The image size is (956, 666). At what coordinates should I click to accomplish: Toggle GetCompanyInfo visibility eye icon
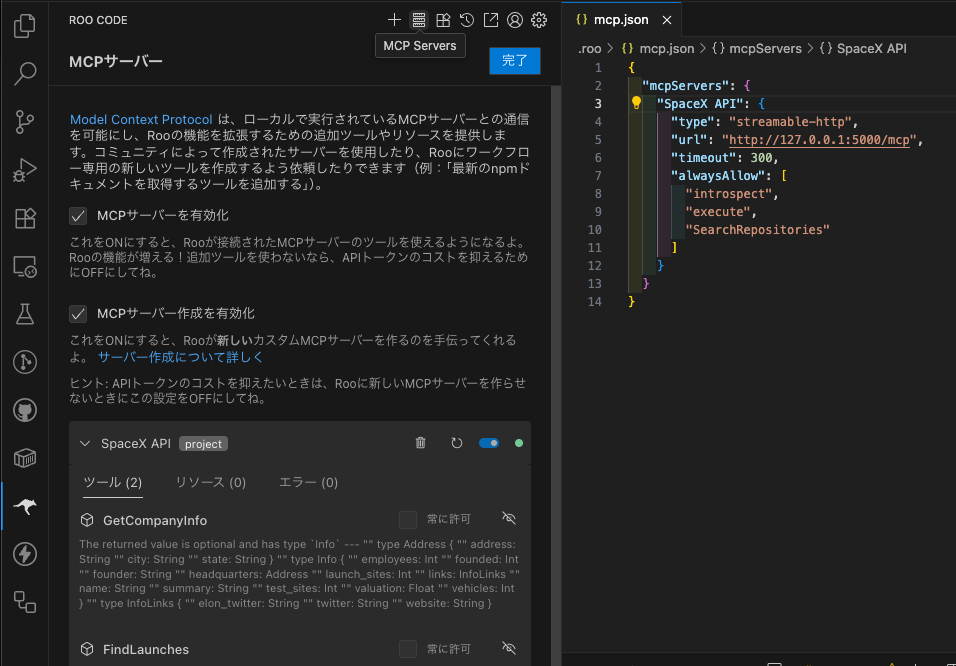pos(509,518)
